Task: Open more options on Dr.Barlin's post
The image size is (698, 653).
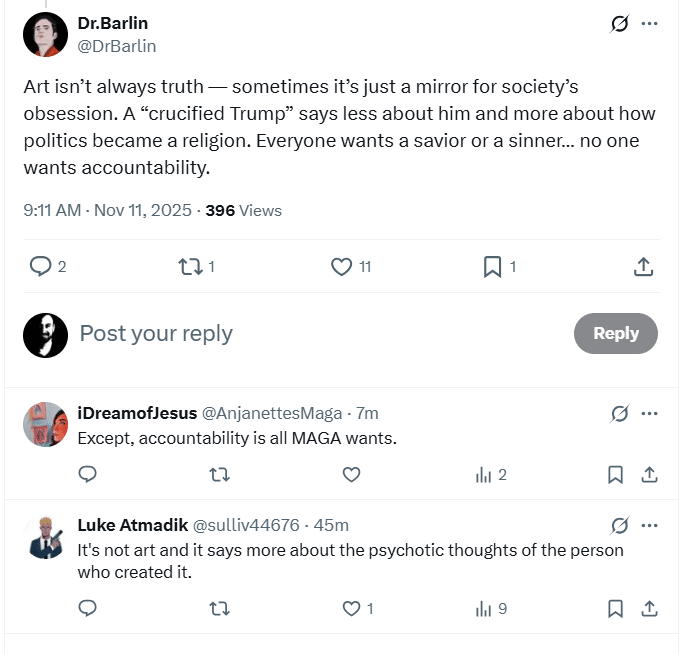Action: (650, 24)
